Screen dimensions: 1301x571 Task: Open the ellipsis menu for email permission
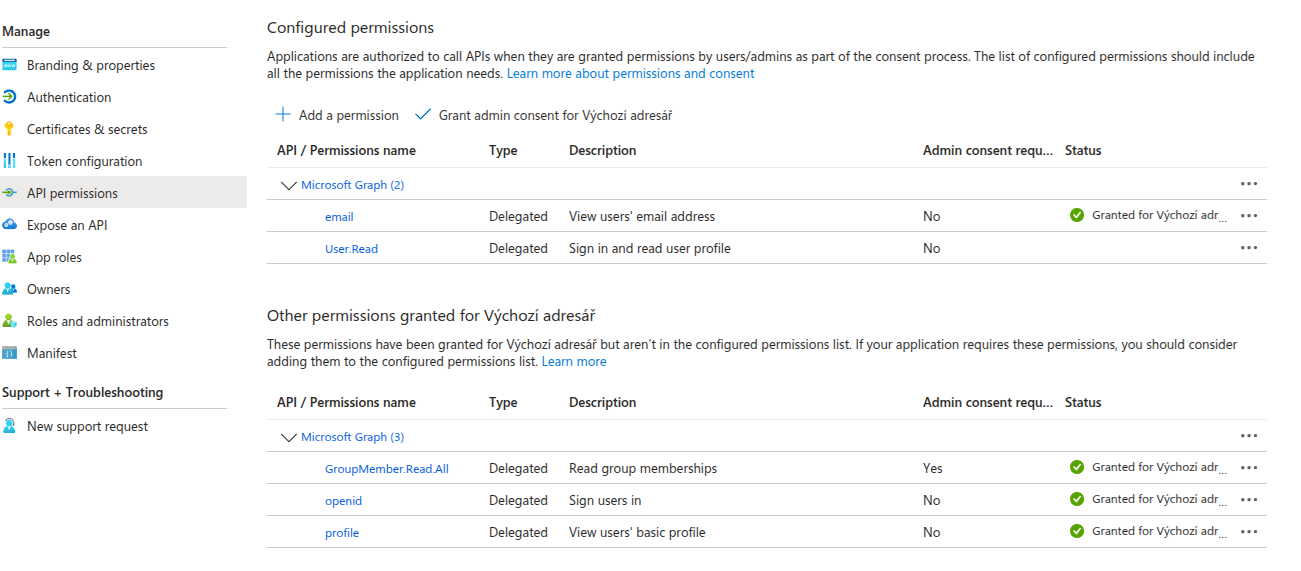click(x=1248, y=216)
